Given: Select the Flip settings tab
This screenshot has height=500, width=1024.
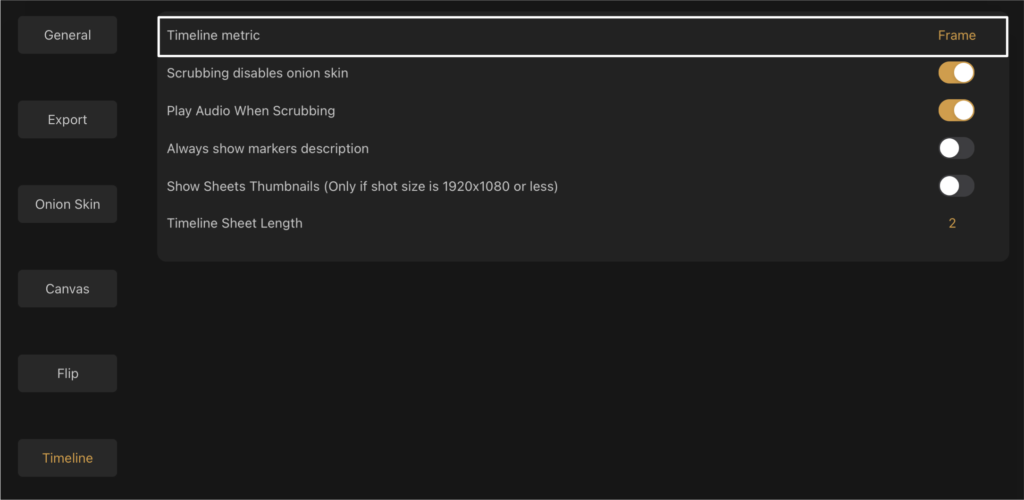Looking at the screenshot, I should tap(67, 373).
